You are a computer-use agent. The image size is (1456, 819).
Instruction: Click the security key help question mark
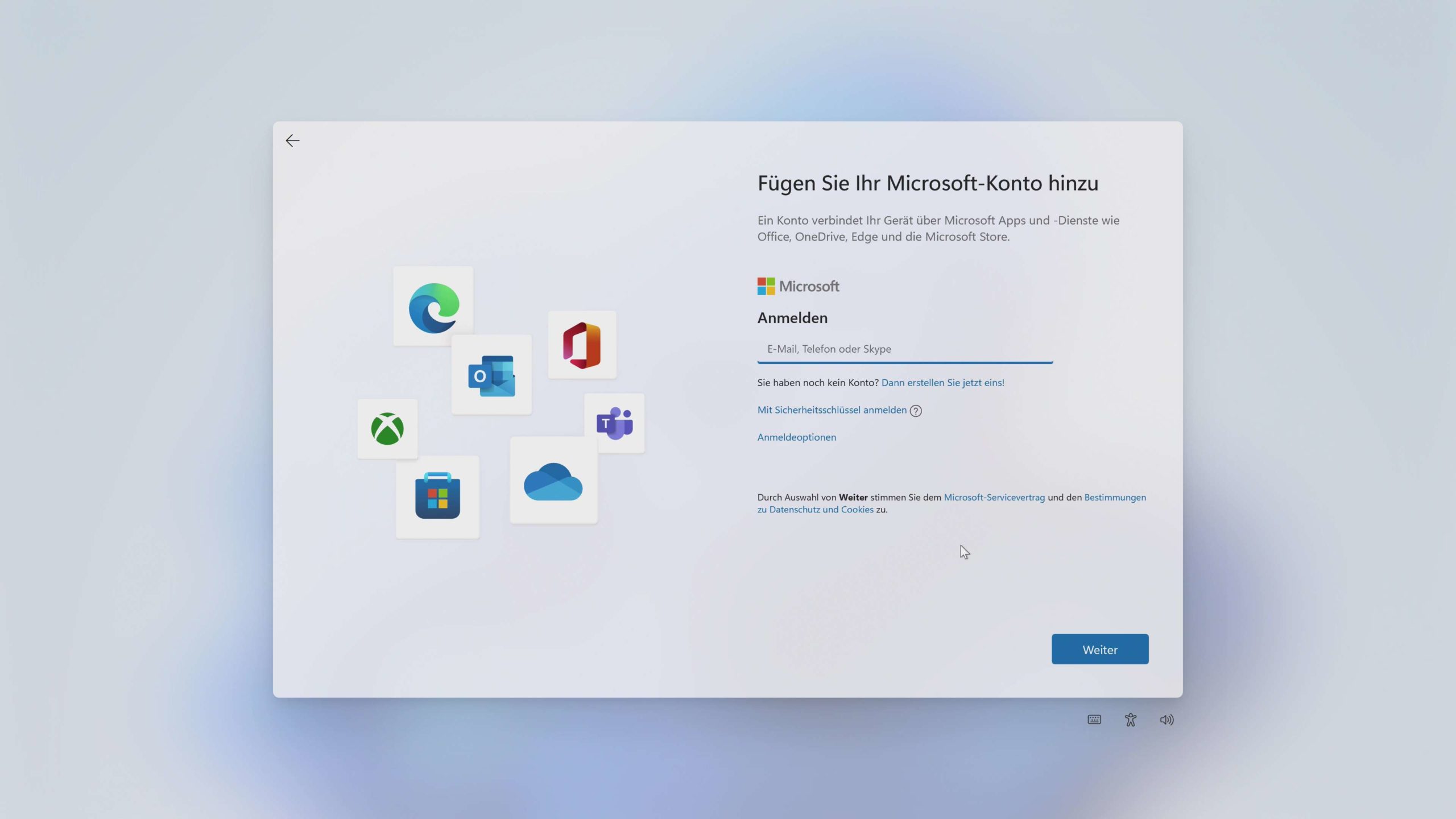coord(916,411)
